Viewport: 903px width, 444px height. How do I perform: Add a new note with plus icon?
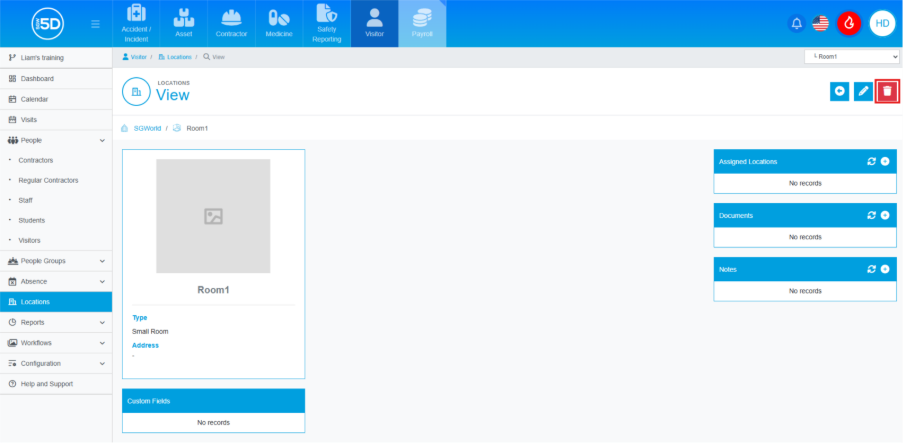pos(885,269)
